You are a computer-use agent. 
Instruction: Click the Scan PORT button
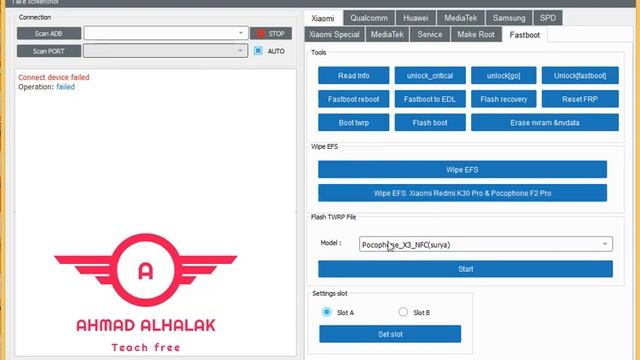click(49, 51)
